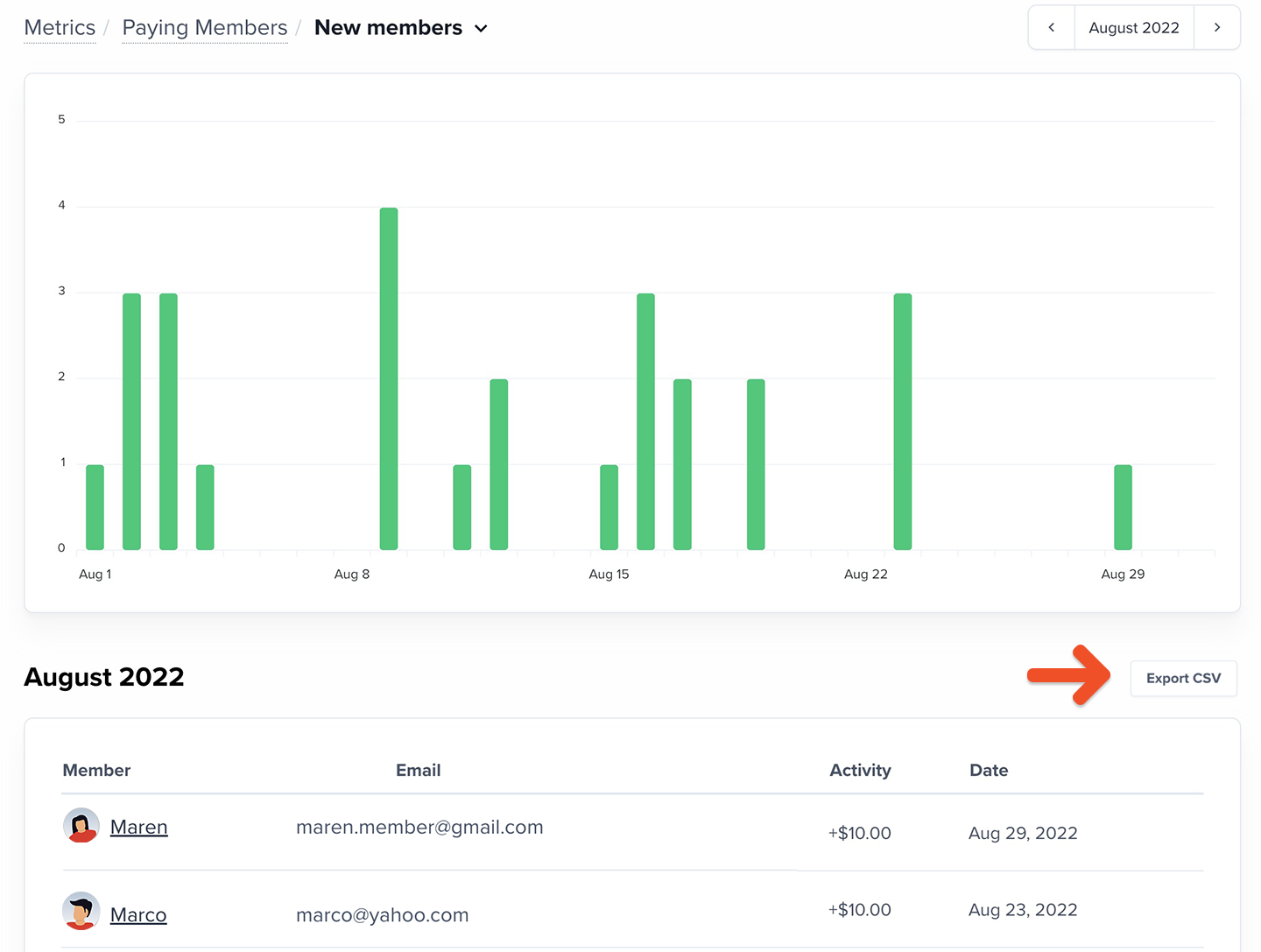The image size is (1261, 952).
Task: Click Marco's avatar picture
Action: pyautogui.click(x=81, y=911)
